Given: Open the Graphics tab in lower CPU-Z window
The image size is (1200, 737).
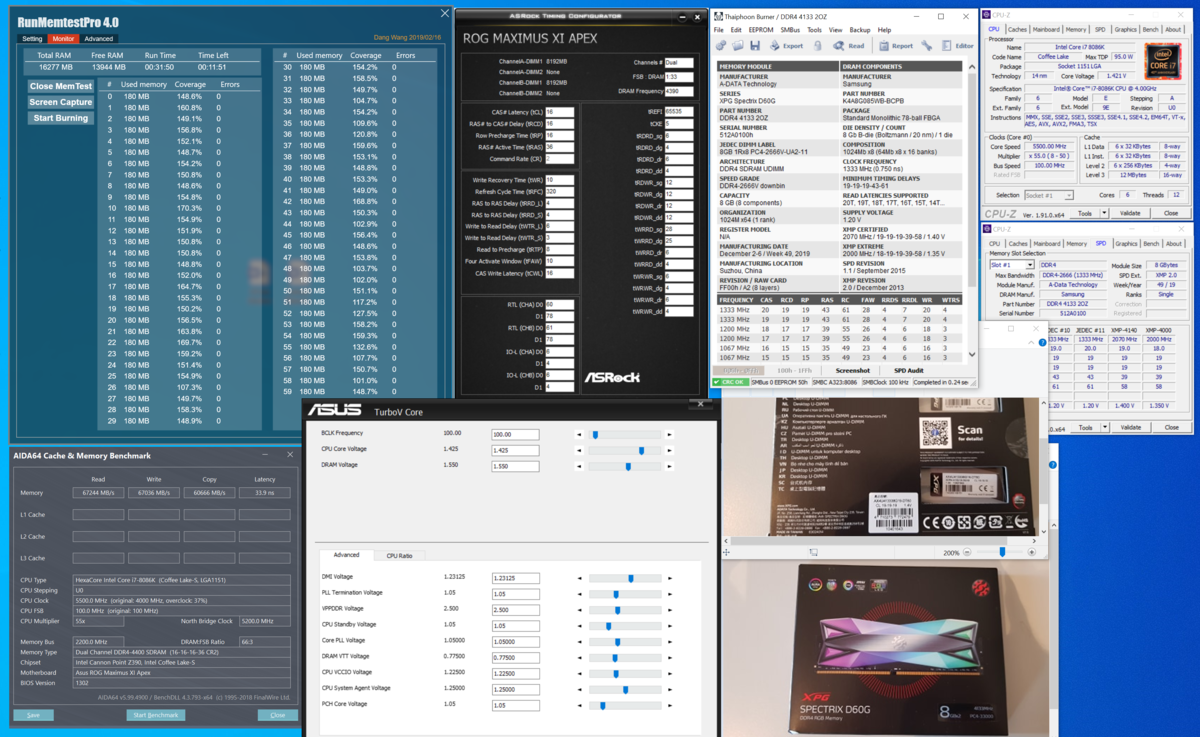Looking at the screenshot, I should [x=1126, y=244].
